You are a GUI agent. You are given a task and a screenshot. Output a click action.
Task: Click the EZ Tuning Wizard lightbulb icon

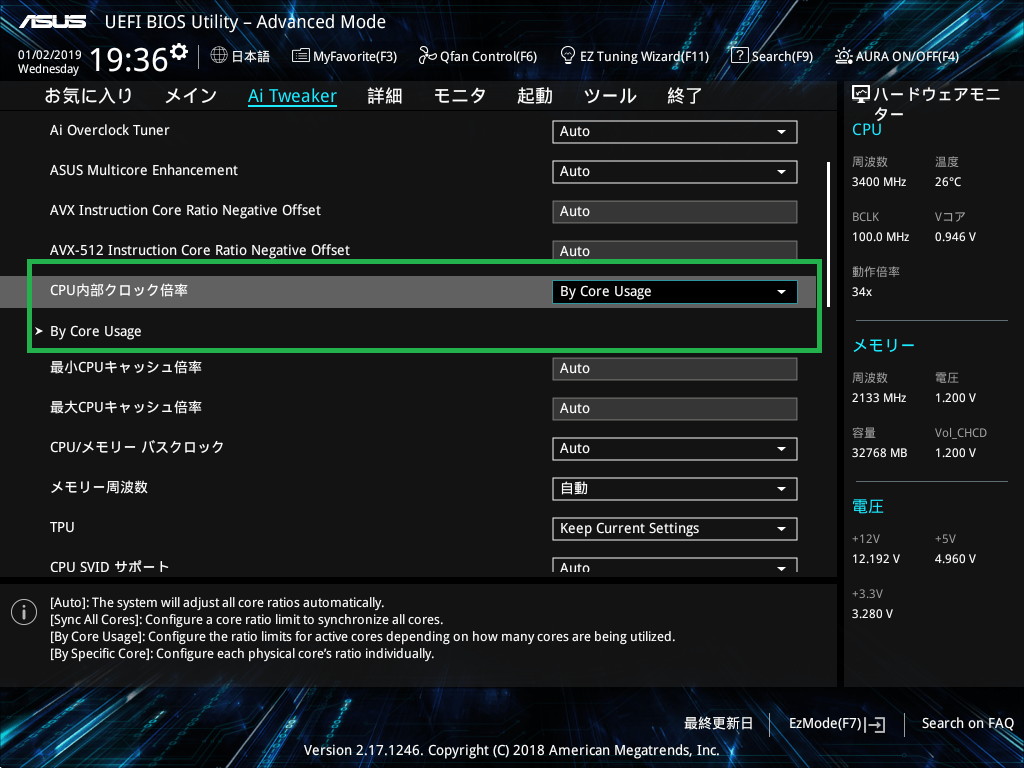coord(568,56)
